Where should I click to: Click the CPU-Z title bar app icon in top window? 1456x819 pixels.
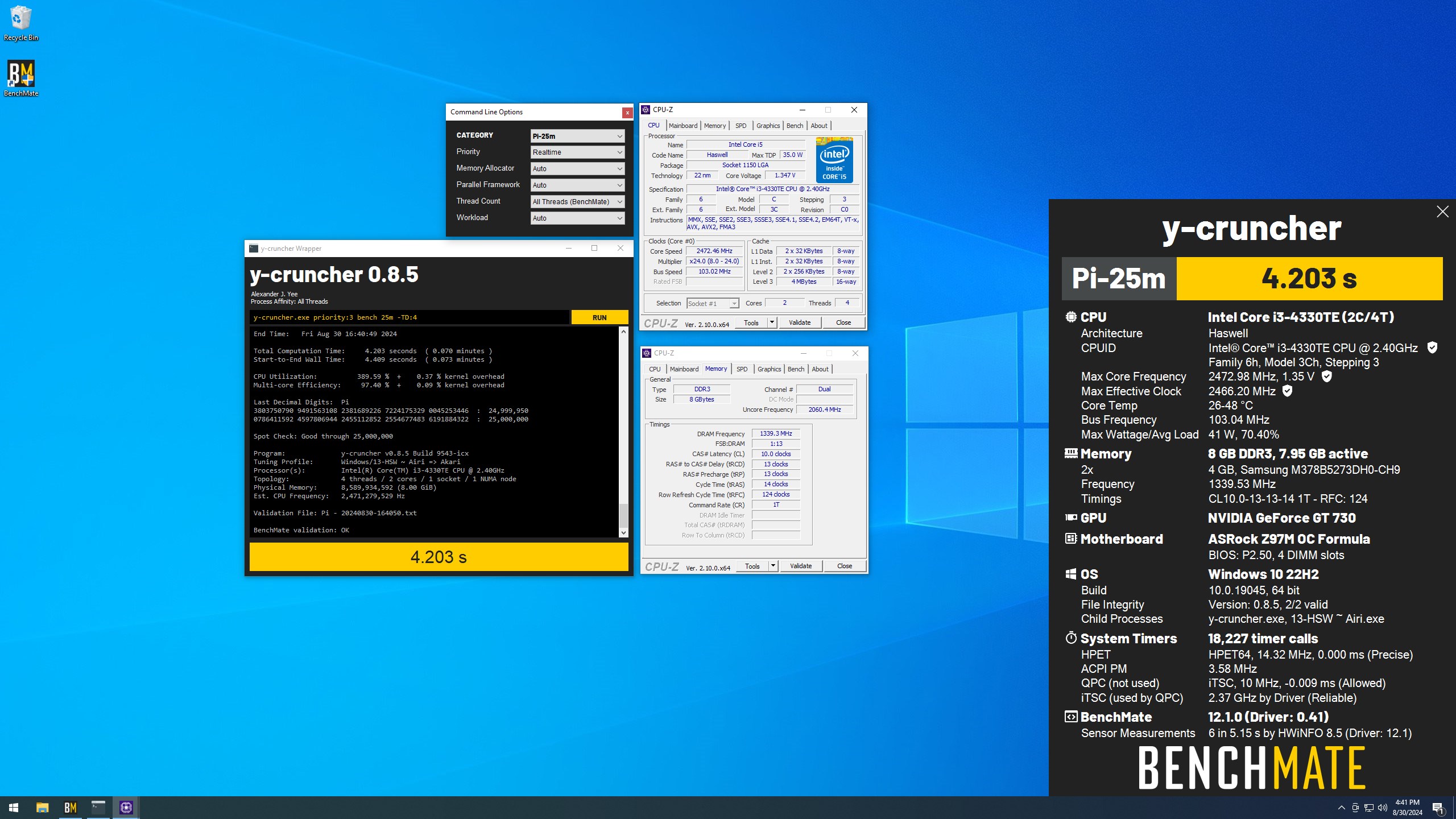pos(646,110)
